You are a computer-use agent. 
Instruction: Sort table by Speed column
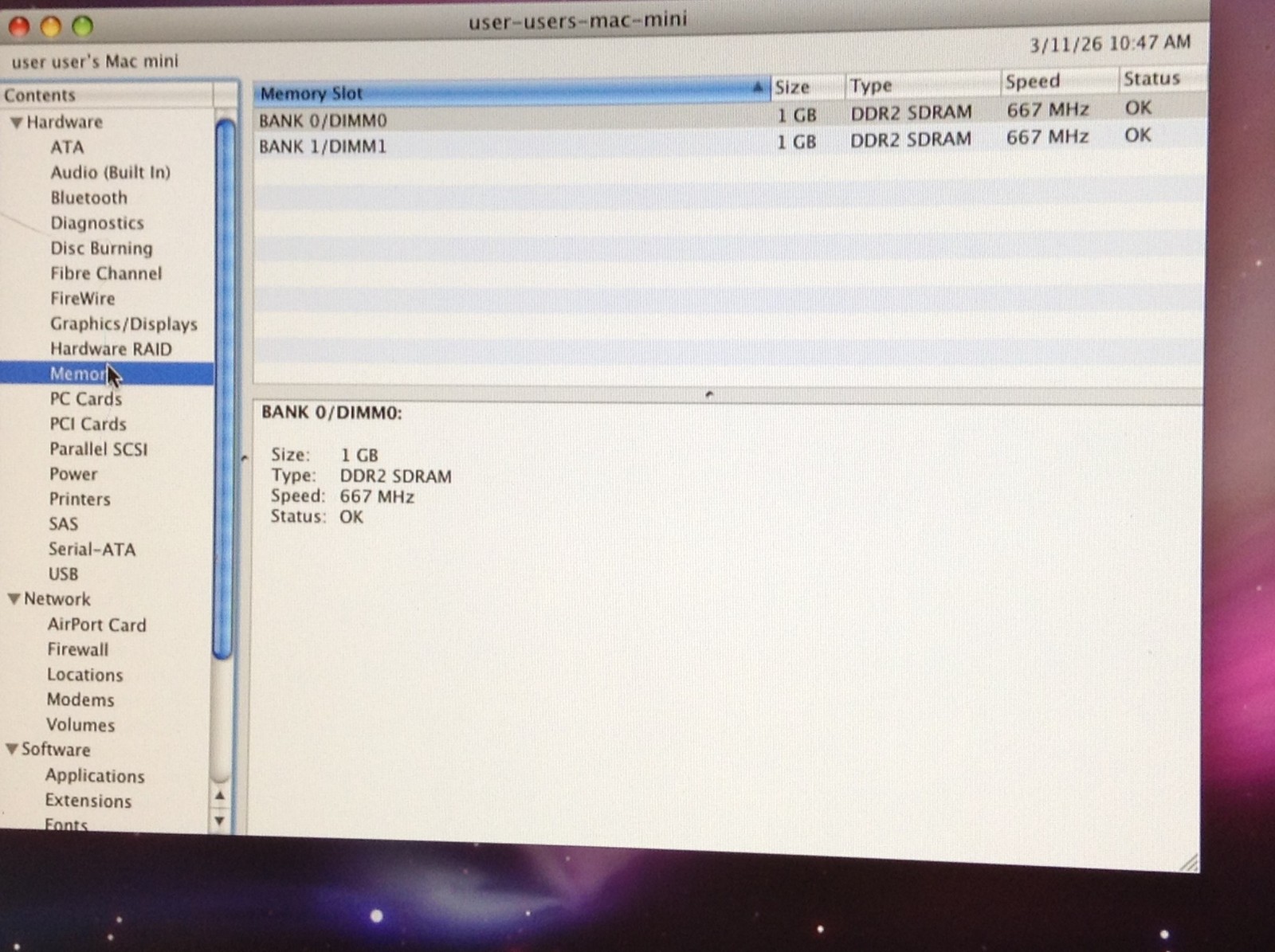(1059, 80)
